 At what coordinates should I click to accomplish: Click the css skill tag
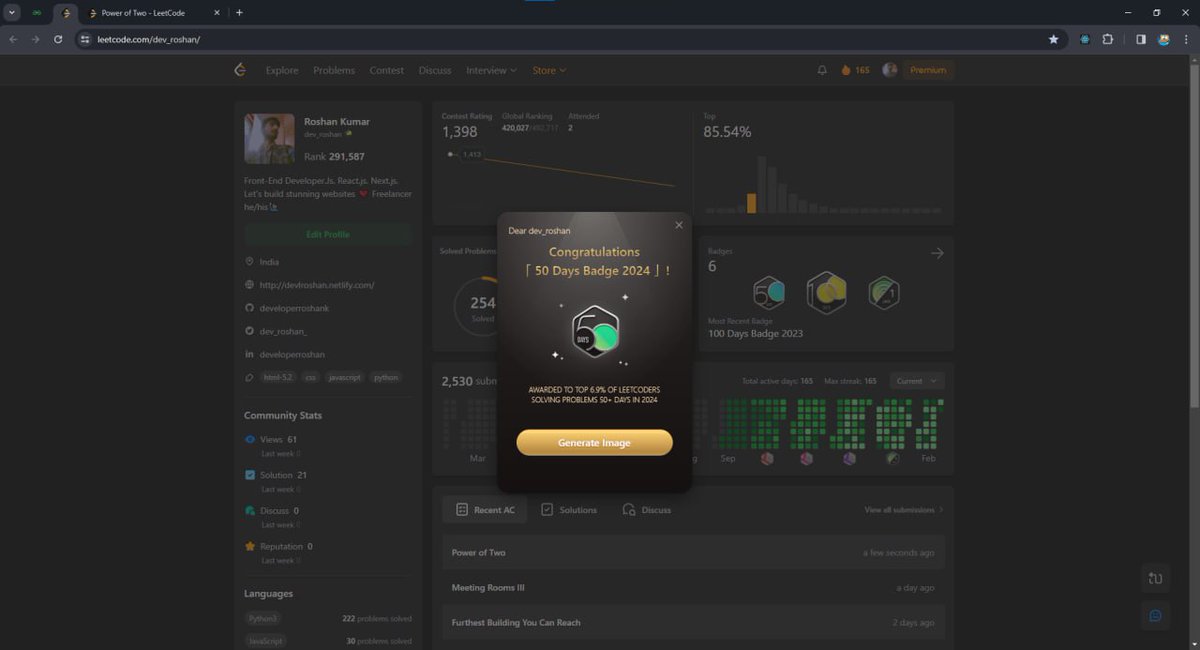(x=310, y=378)
